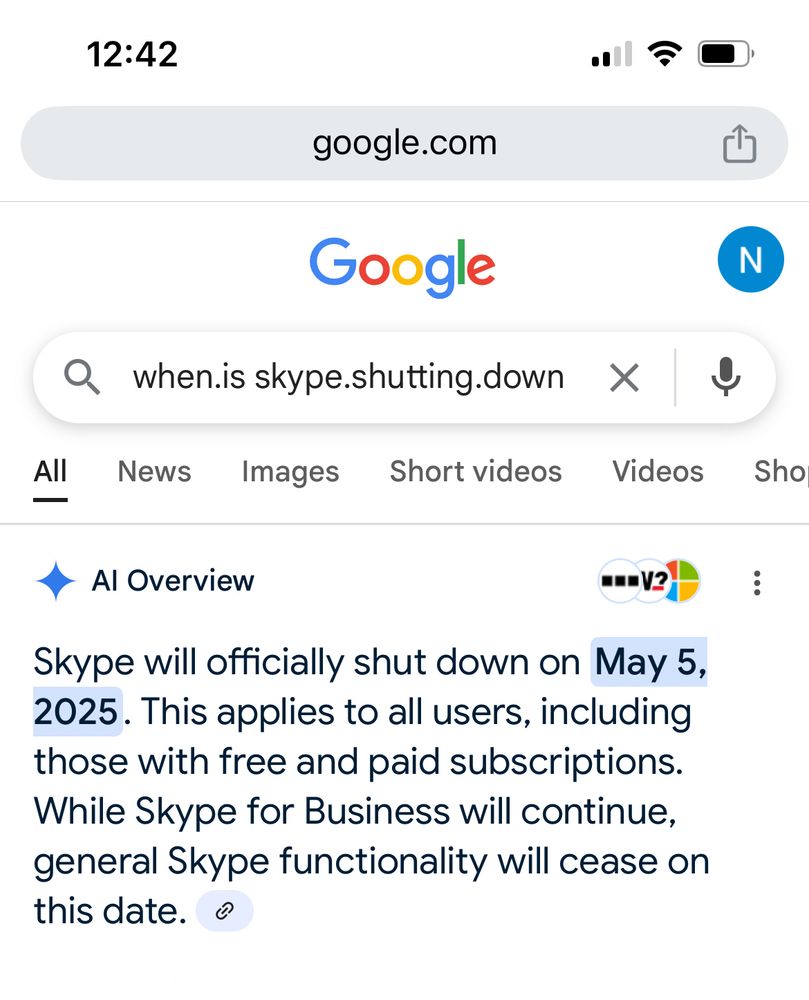
Task: Tap the magnifying glass search icon
Action: [82, 378]
